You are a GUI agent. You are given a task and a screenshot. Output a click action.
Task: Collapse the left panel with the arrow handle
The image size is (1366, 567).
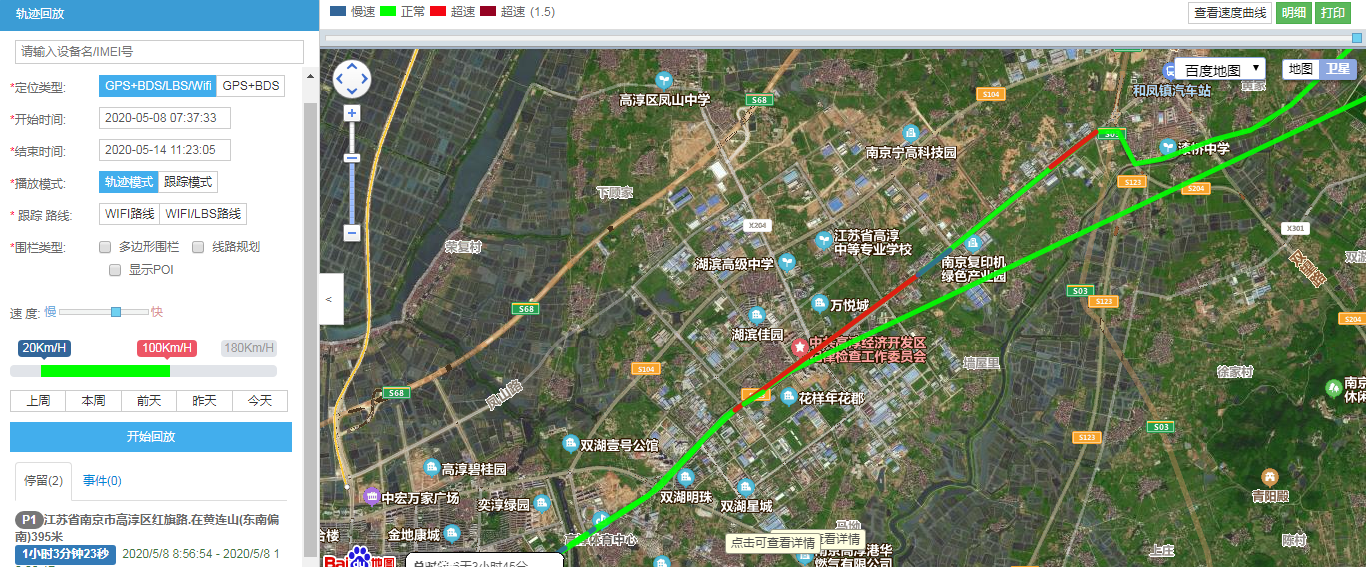[x=331, y=298]
